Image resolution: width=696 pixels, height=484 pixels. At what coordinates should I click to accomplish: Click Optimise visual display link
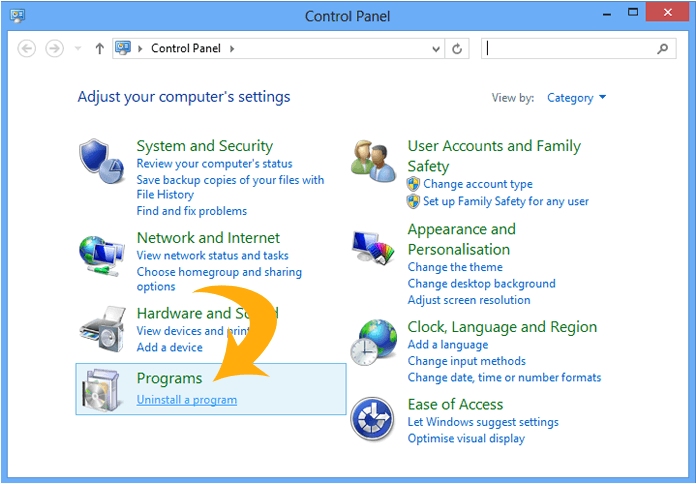point(466,438)
